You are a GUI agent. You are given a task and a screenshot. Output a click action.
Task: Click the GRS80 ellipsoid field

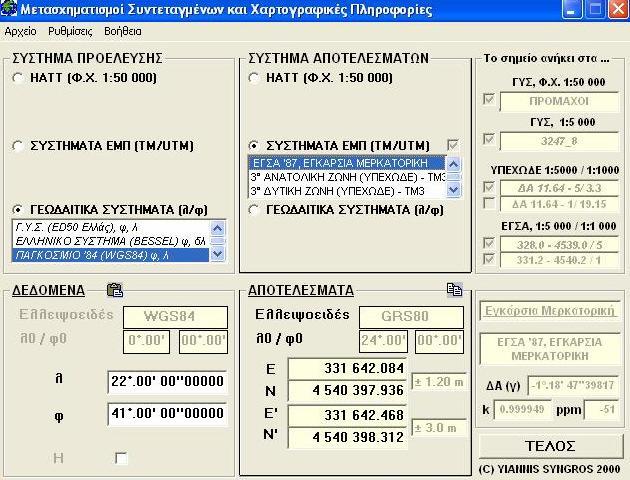[411, 317]
